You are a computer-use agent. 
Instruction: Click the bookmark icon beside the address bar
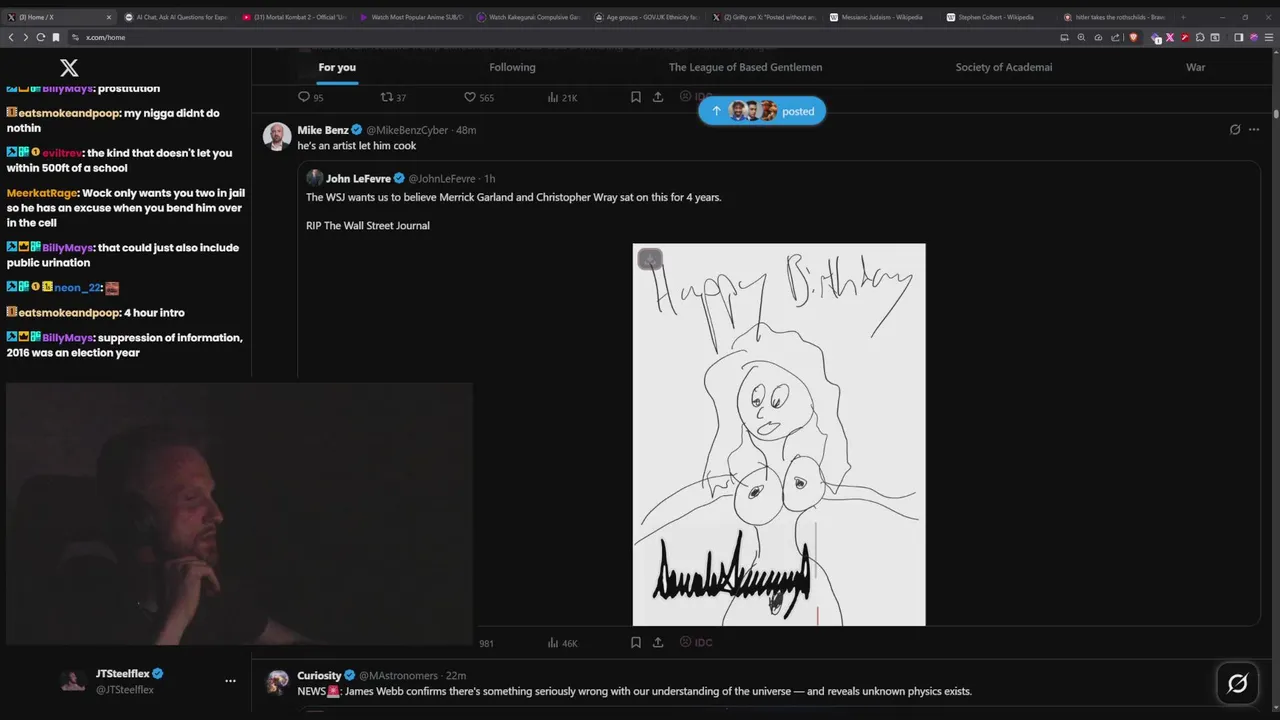(56, 37)
